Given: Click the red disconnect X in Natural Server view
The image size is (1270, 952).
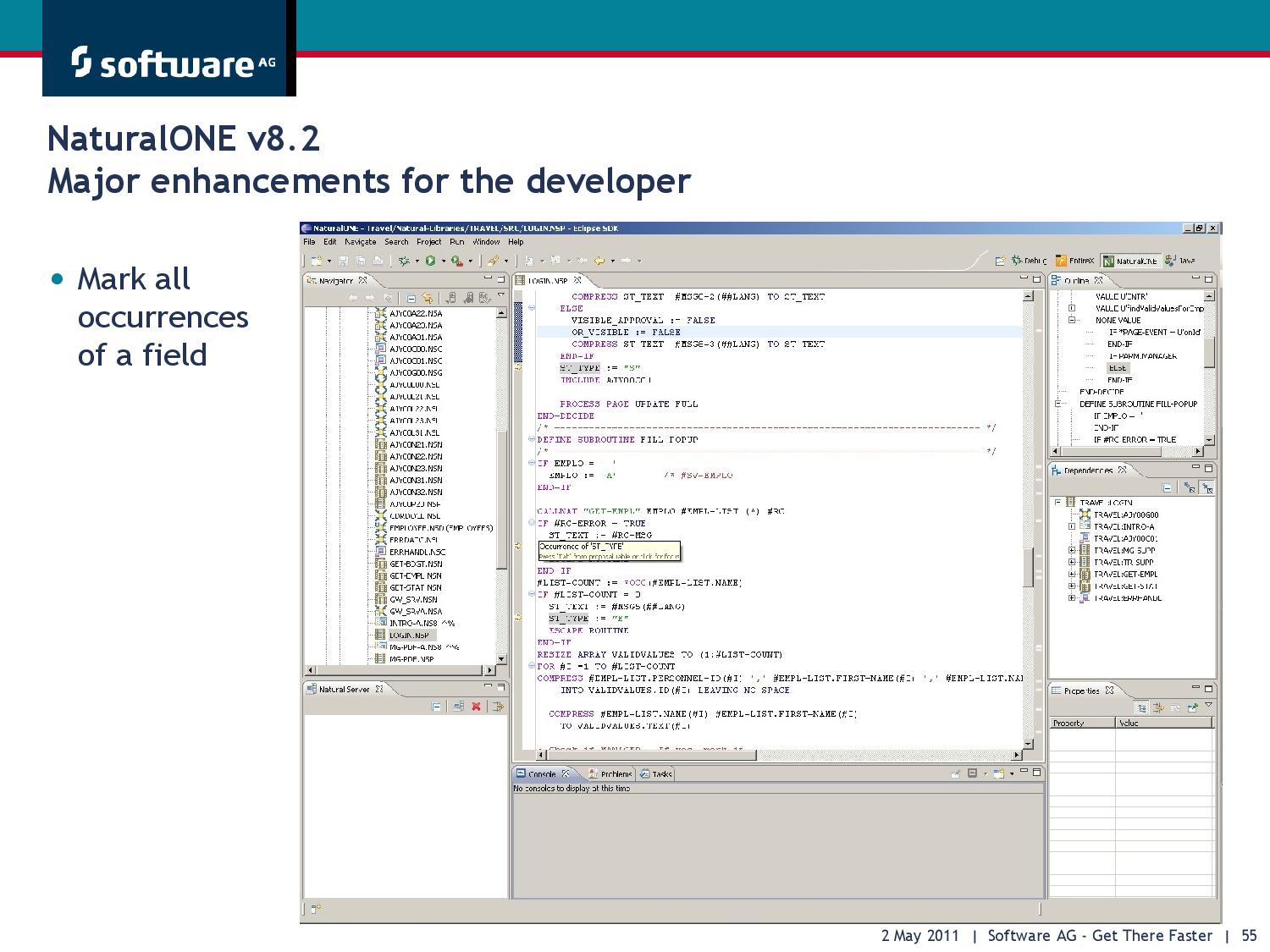Looking at the screenshot, I should coord(477,707).
